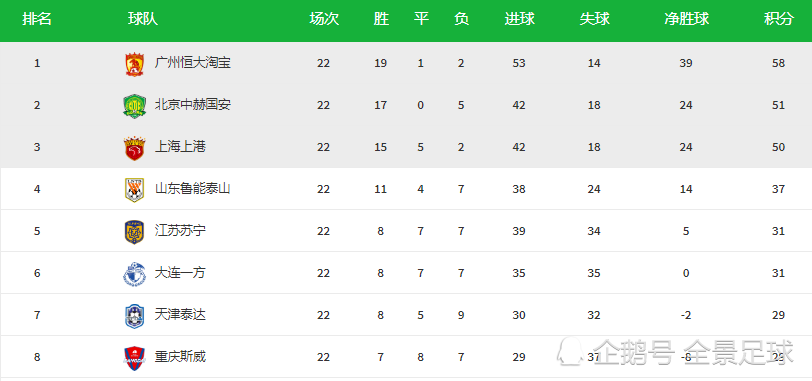Sort by the 排名 rank column header

tap(37, 20)
